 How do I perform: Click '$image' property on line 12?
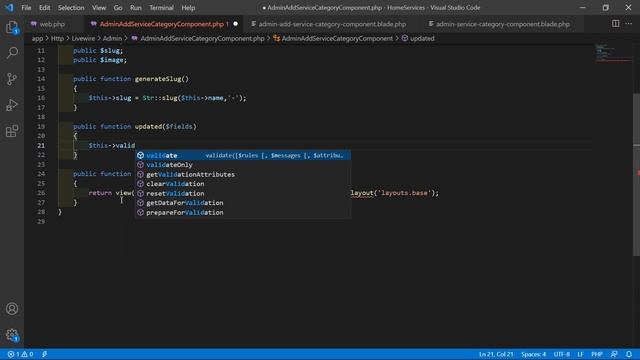111,60
